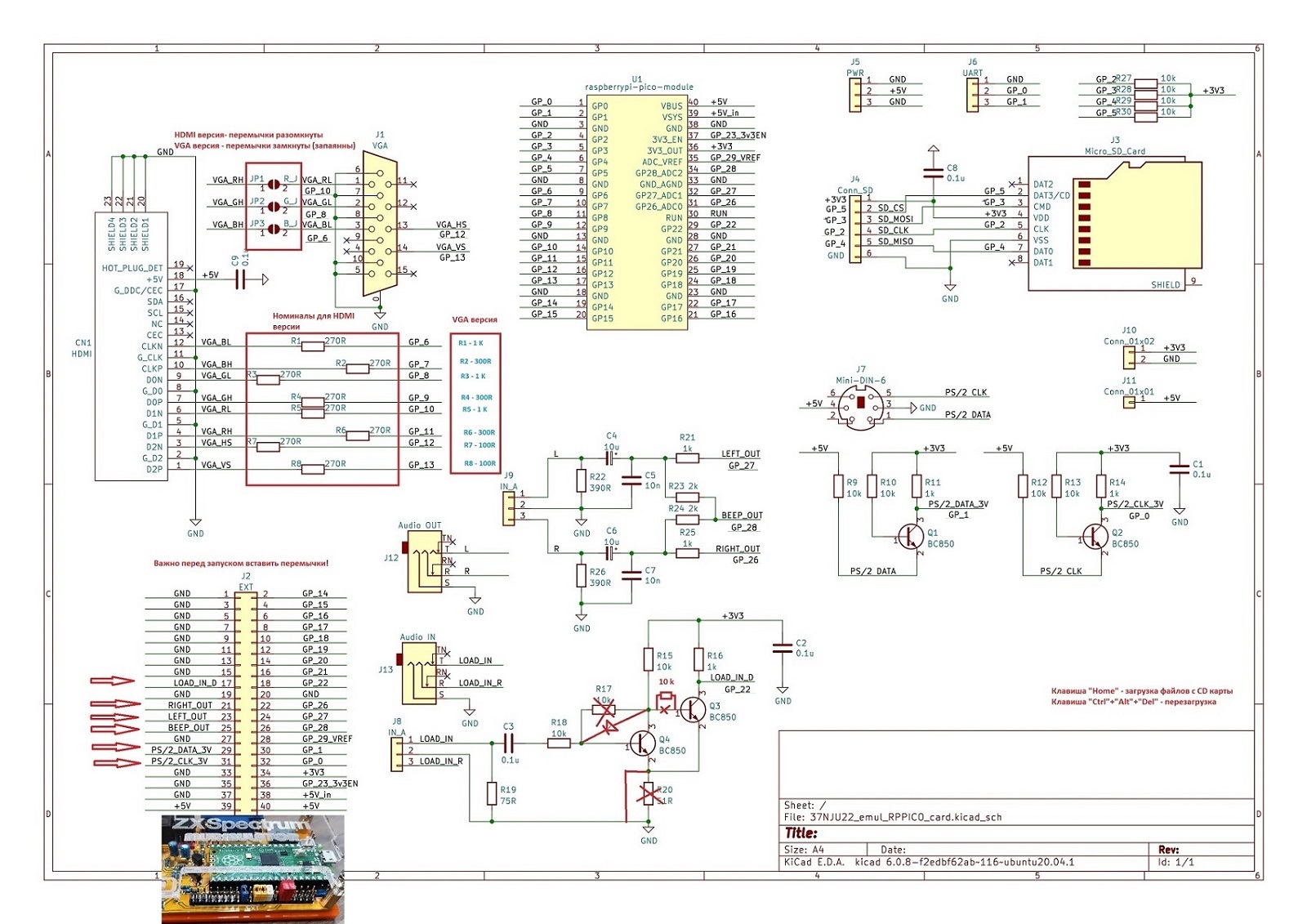Click the Q3 BC850 transistor symbol
This screenshot has width=1307, height=924.
point(693,709)
